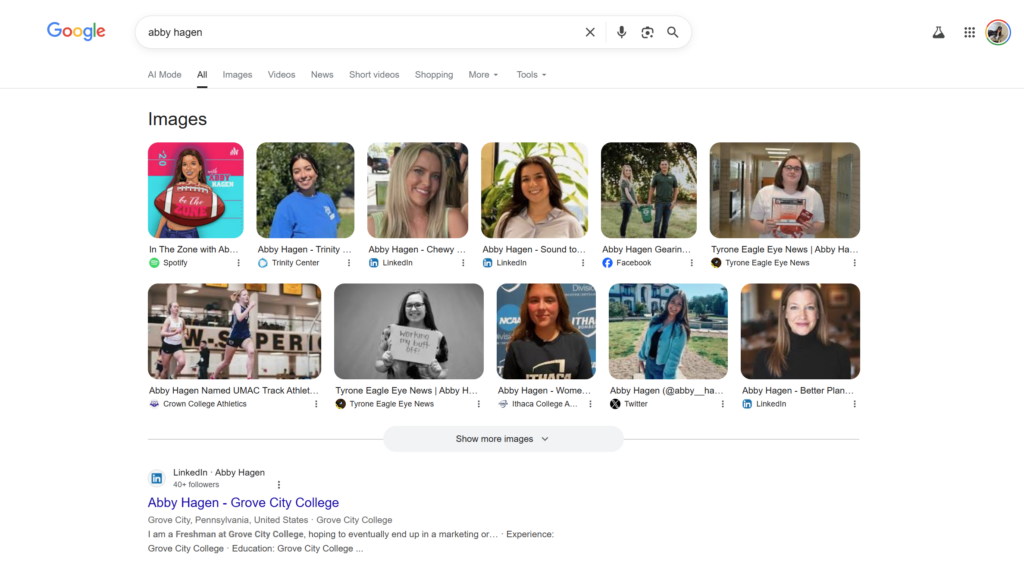Clear the search box text
The image size is (1024, 564).
[590, 32]
